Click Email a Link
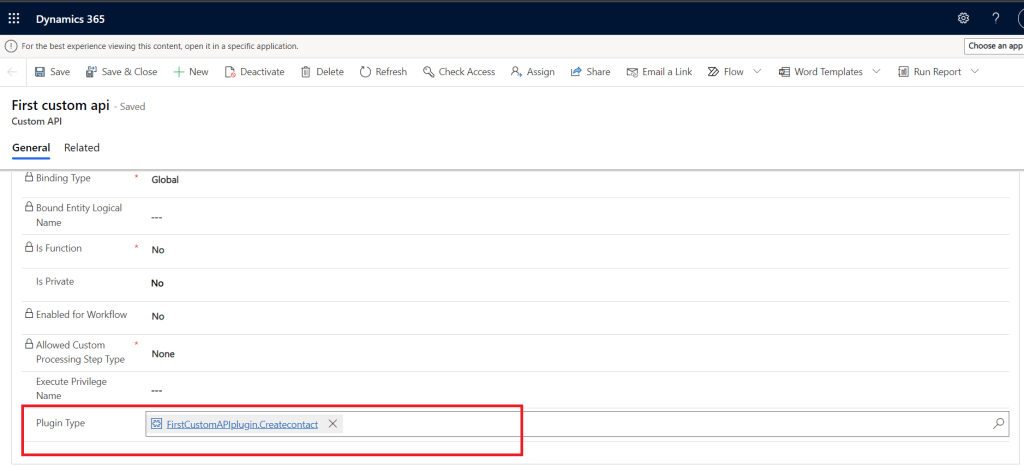 [x=660, y=72]
